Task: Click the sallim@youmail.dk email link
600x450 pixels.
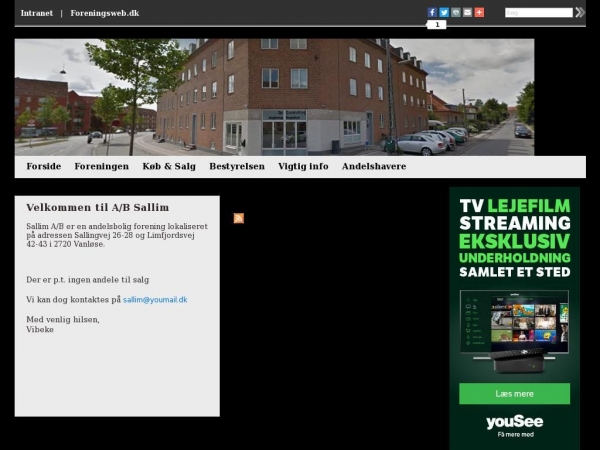Action: (x=155, y=300)
